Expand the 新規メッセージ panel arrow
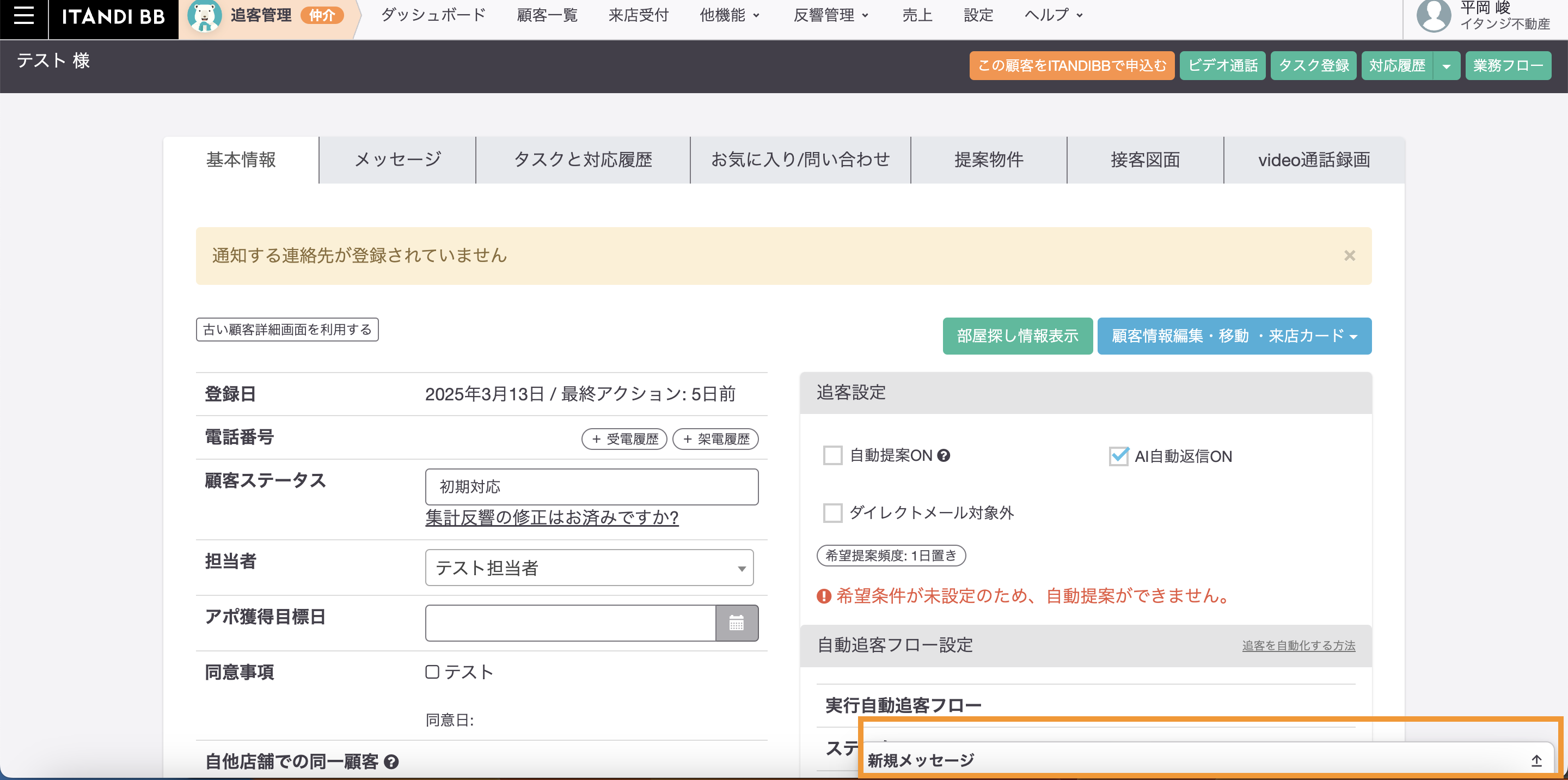The width and height of the screenshot is (1568, 780). tap(1536, 760)
